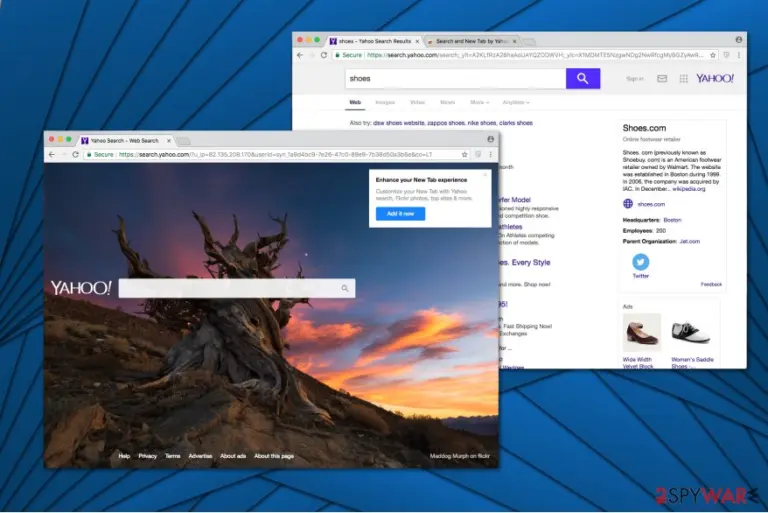Open the 'zappos shoes' suggestion link
The width and height of the screenshot is (768, 513).
446,123
